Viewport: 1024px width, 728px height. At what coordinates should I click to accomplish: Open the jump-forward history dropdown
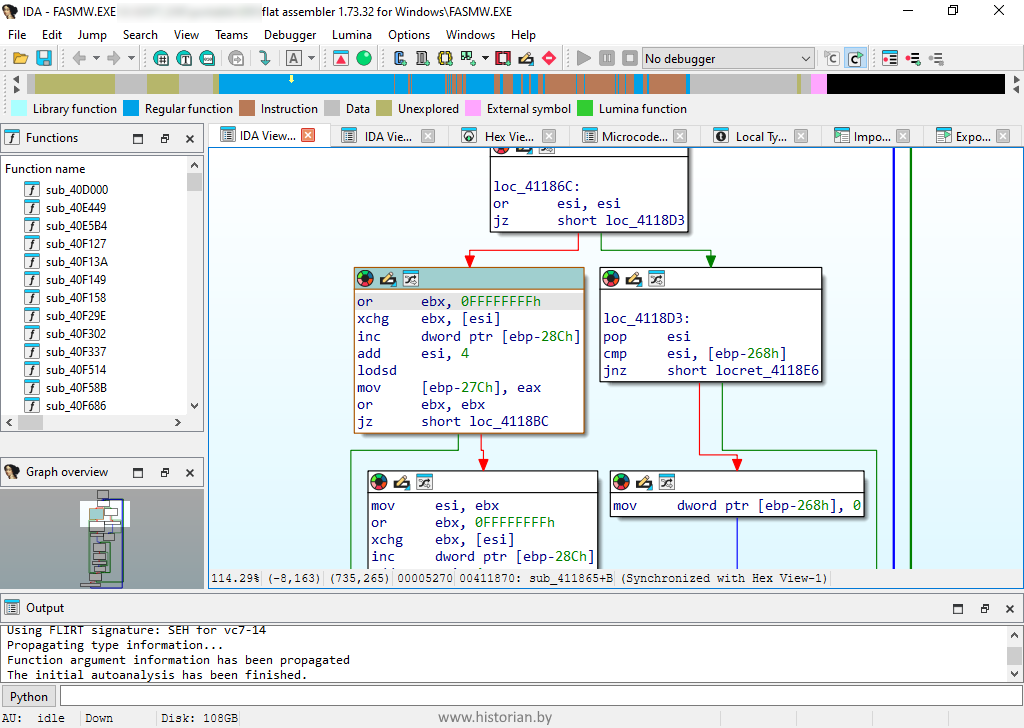point(131,58)
